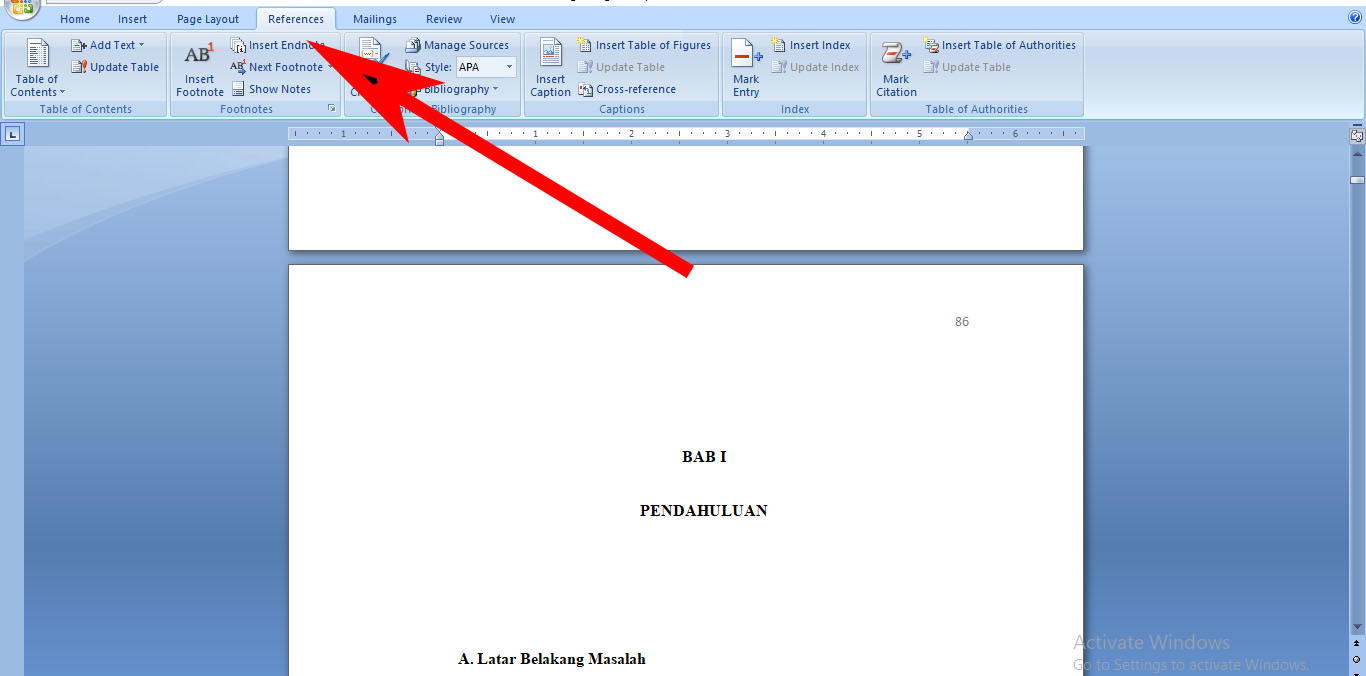Expand the Add Text dropdown

coord(108,45)
